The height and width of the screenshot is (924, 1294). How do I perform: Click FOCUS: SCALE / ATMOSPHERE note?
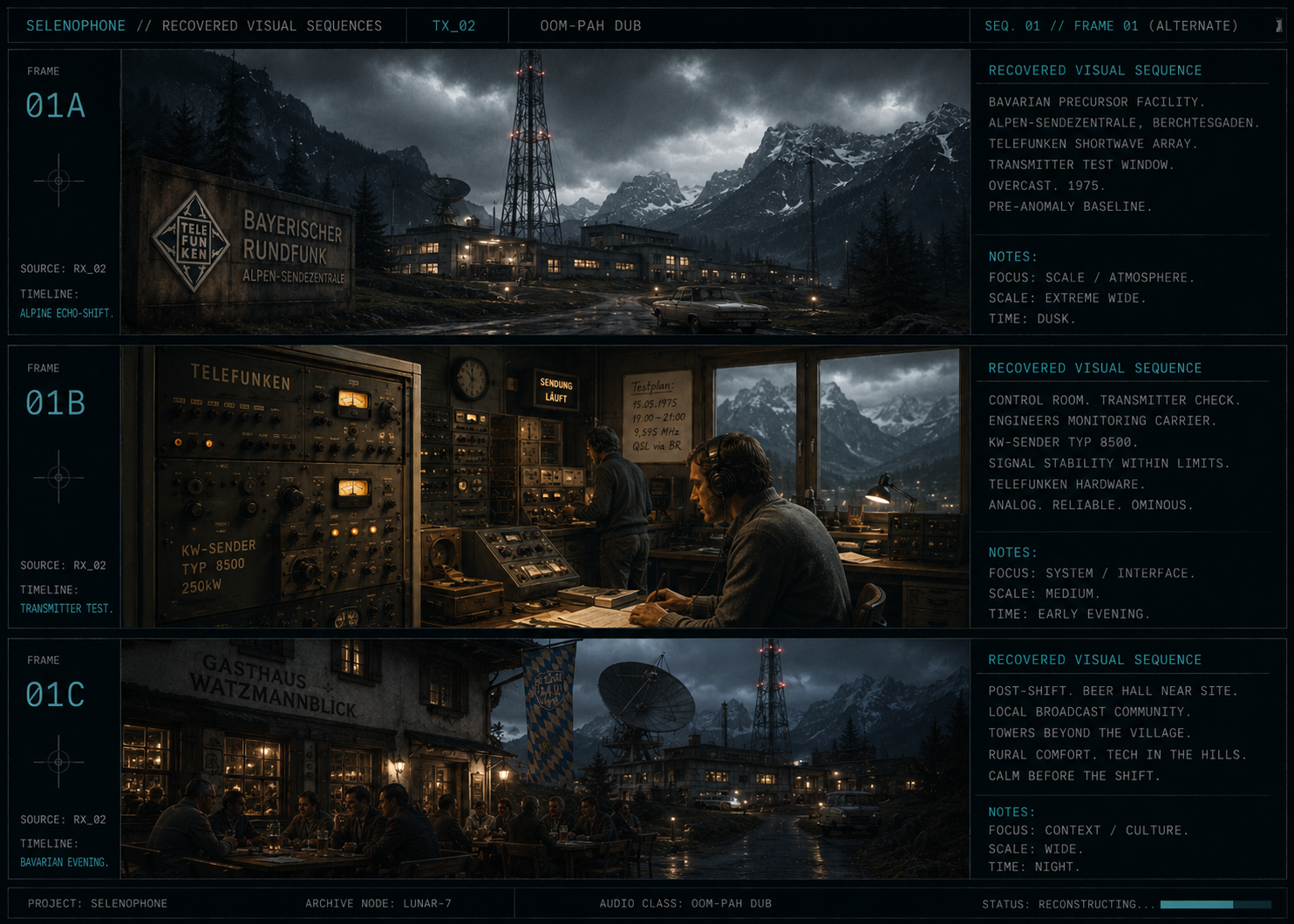click(x=1092, y=277)
